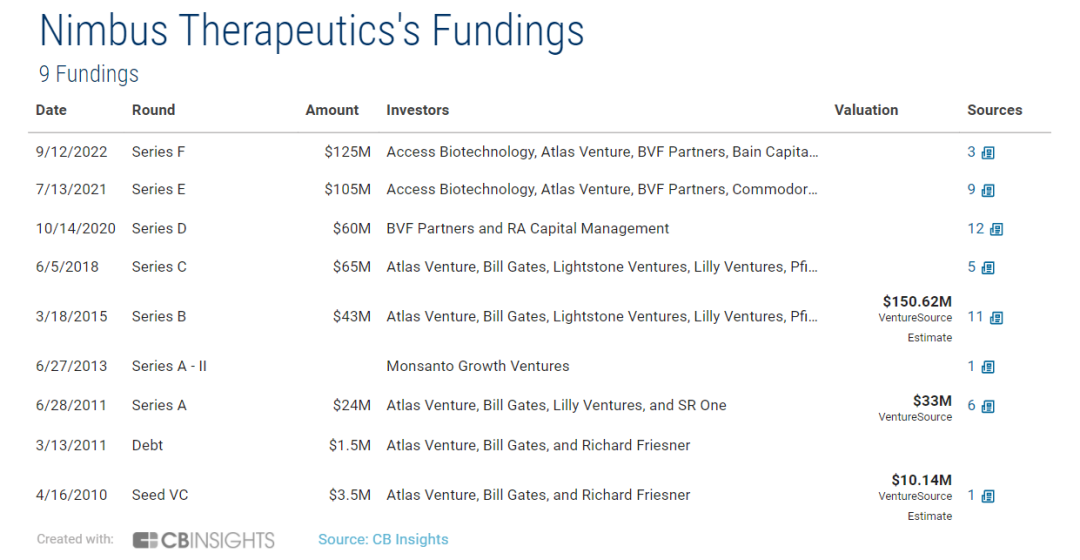Open sources icon for Series C round
Screen dimensions: 1080x560
point(988,268)
